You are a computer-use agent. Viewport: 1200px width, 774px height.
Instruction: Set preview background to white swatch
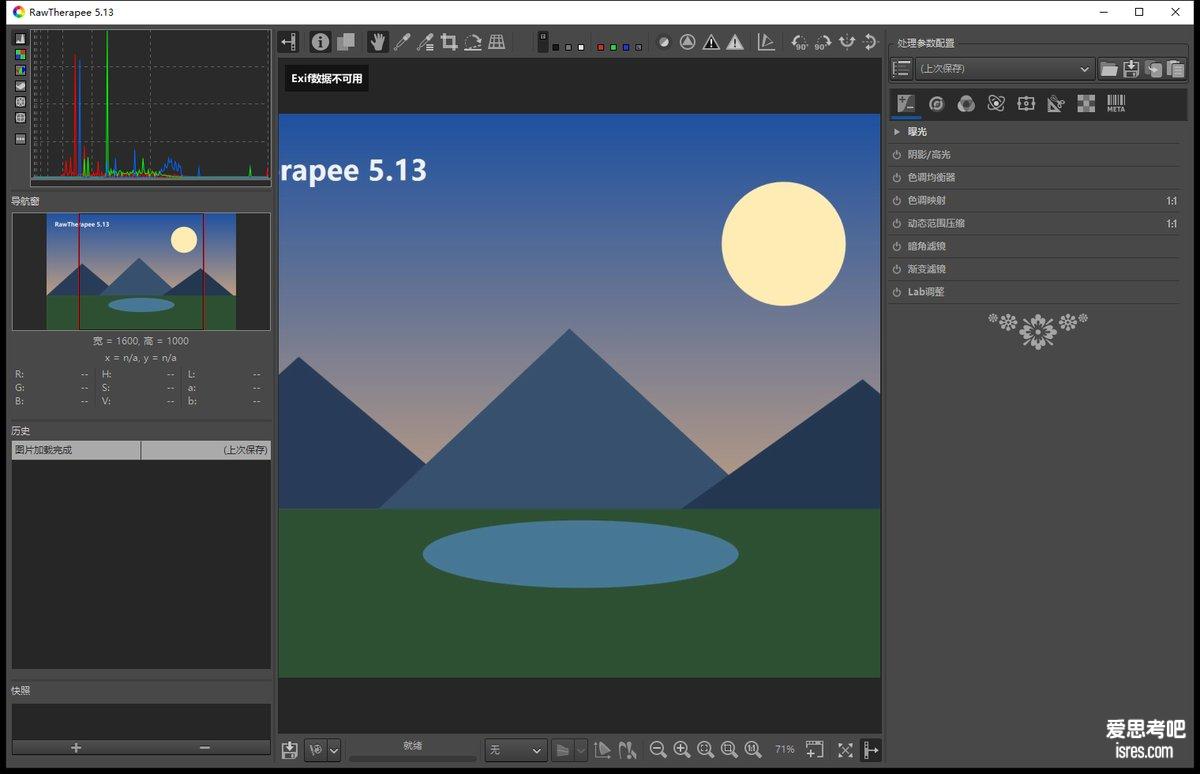[581, 47]
